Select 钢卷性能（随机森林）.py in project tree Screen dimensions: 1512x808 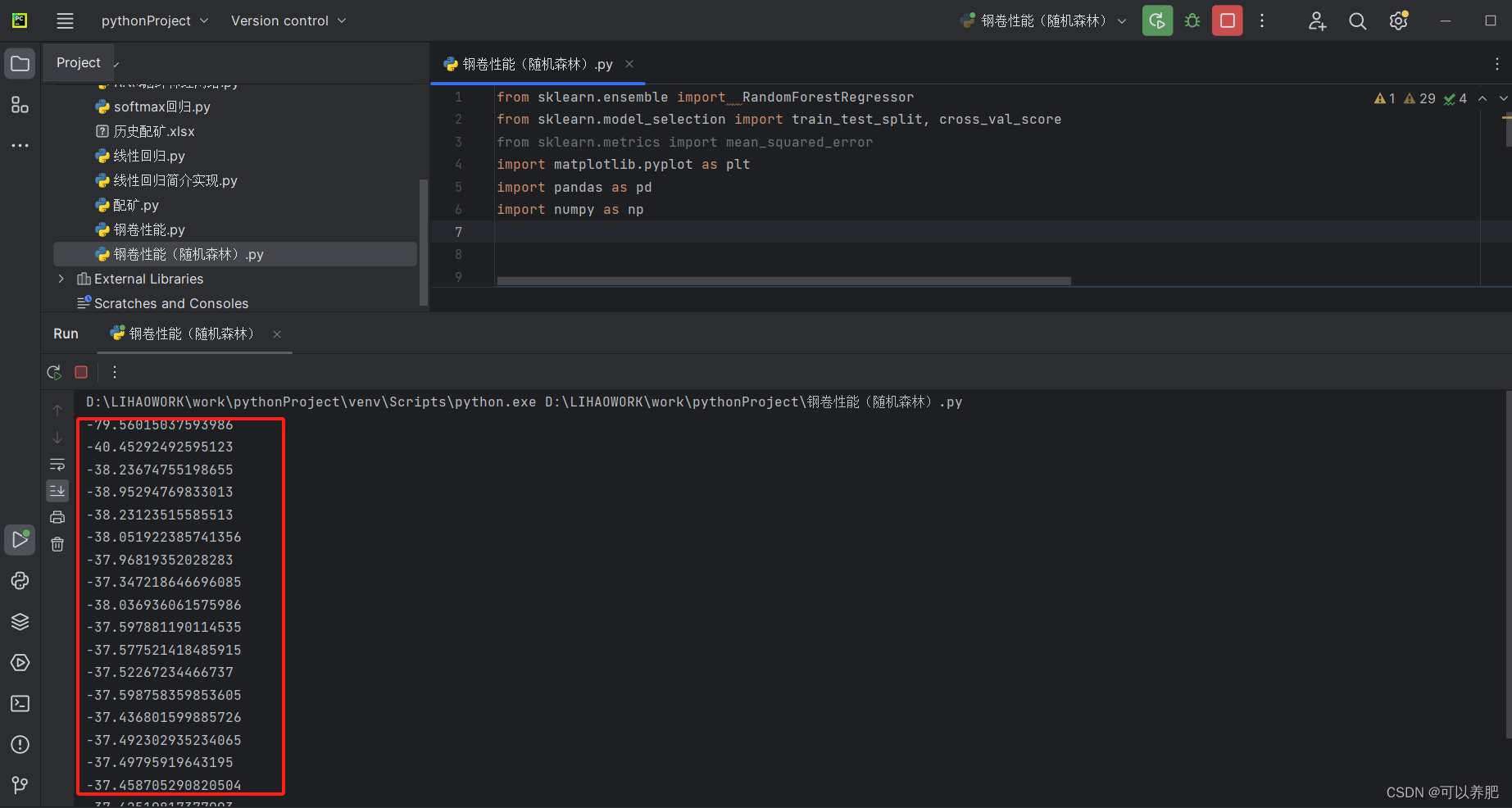235,254
